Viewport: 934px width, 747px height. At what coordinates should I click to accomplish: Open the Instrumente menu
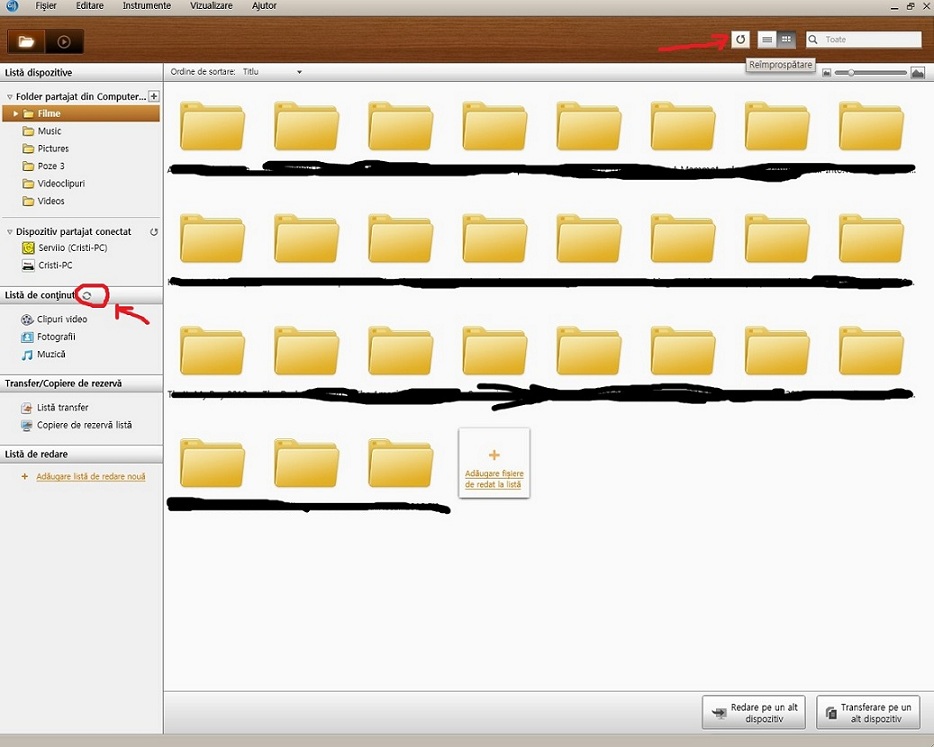[x=146, y=6]
